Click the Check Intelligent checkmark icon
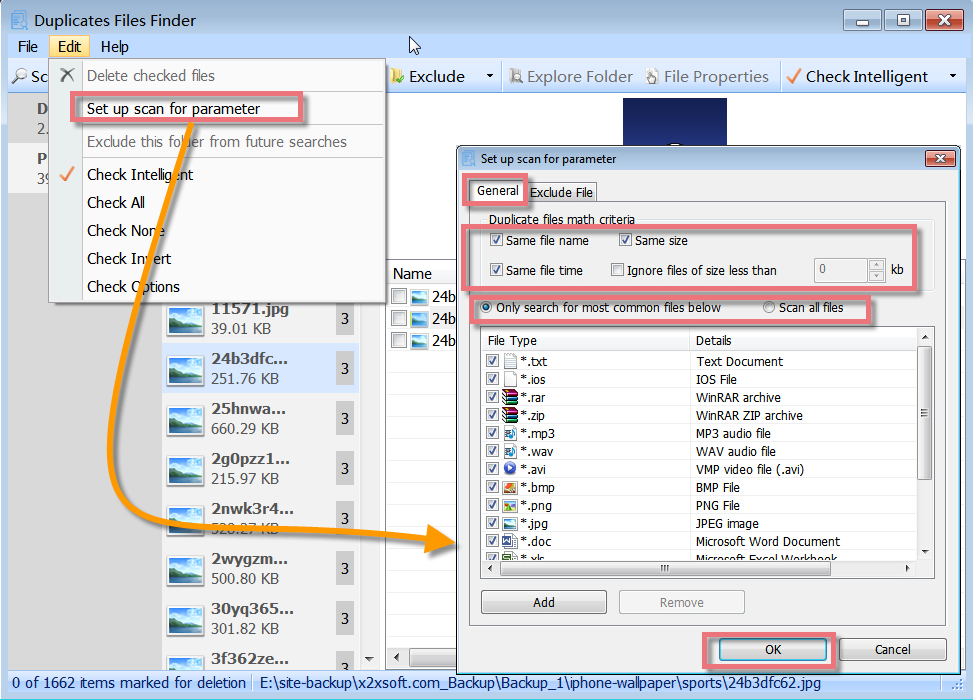The image size is (973, 700). pyautogui.click(x=795, y=76)
